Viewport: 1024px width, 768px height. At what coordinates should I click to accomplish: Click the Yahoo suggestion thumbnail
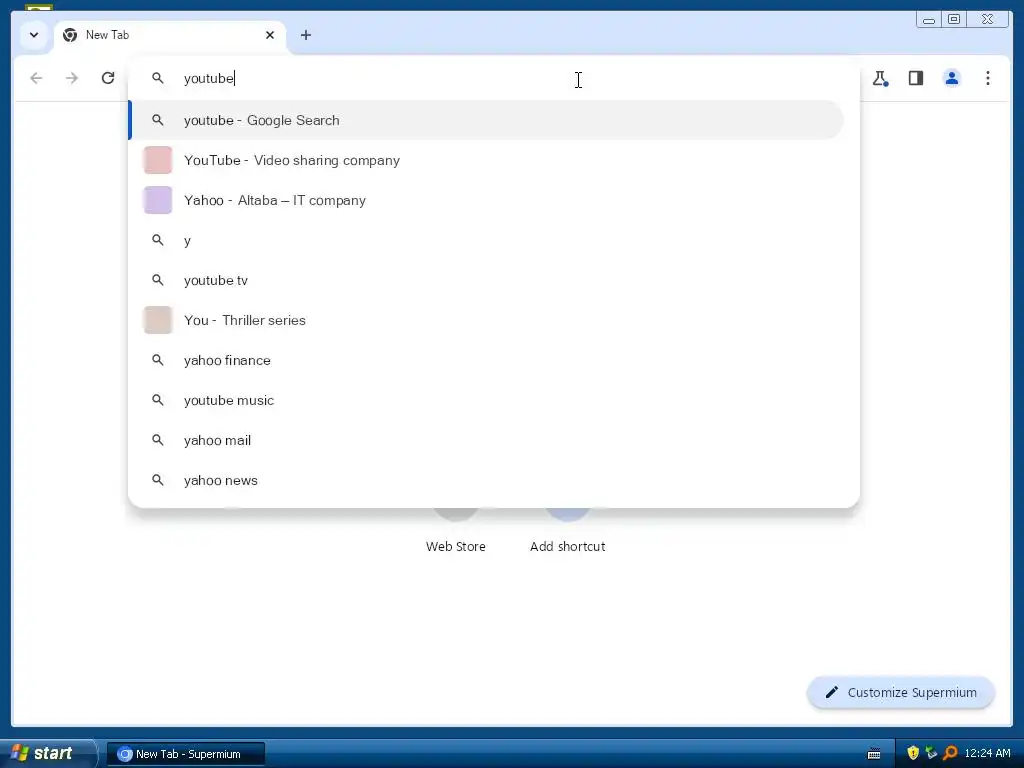(x=157, y=200)
